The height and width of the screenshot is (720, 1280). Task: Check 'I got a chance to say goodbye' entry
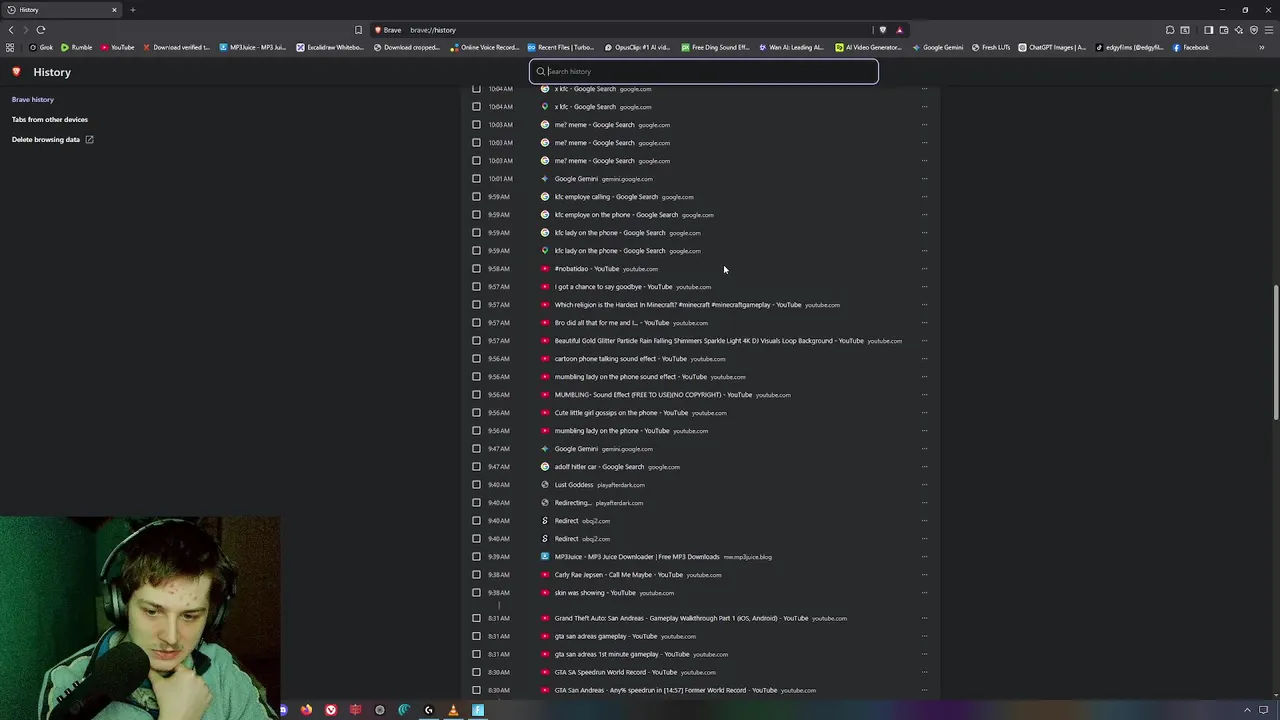476,287
